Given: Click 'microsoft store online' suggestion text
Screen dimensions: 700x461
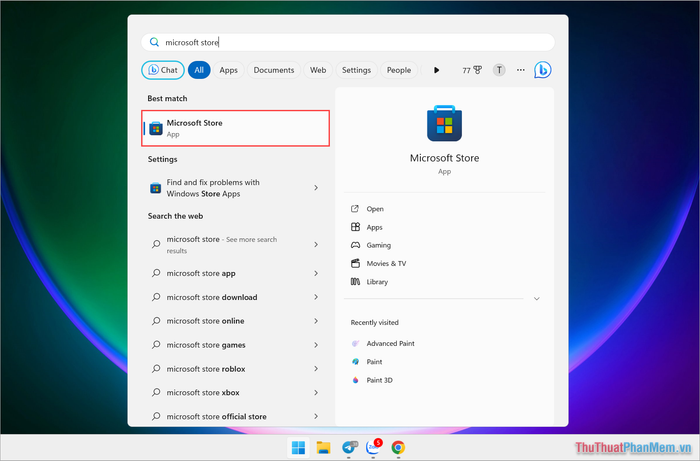Looking at the screenshot, I should [x=205, y=321].
